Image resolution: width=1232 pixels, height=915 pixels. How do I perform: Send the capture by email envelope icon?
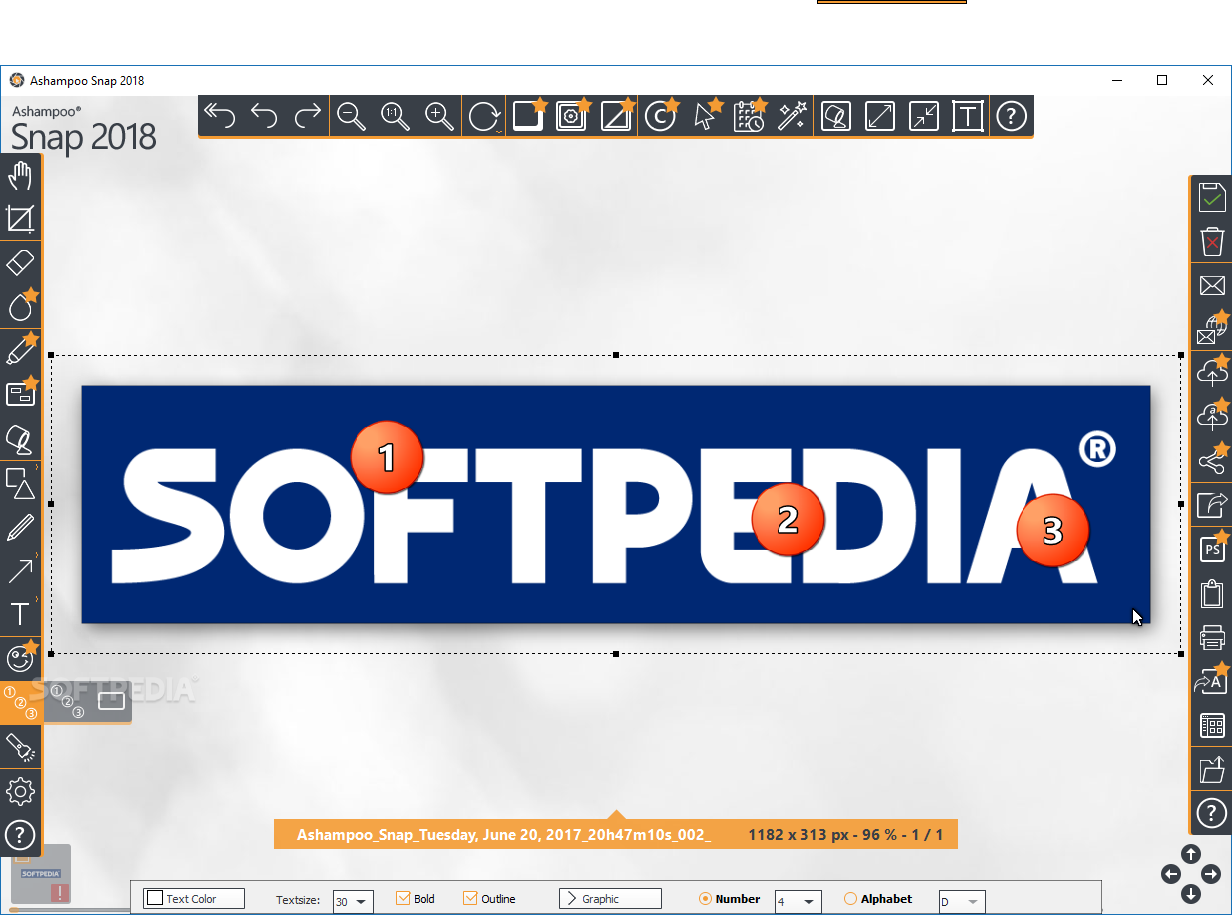click(1212, 286)
